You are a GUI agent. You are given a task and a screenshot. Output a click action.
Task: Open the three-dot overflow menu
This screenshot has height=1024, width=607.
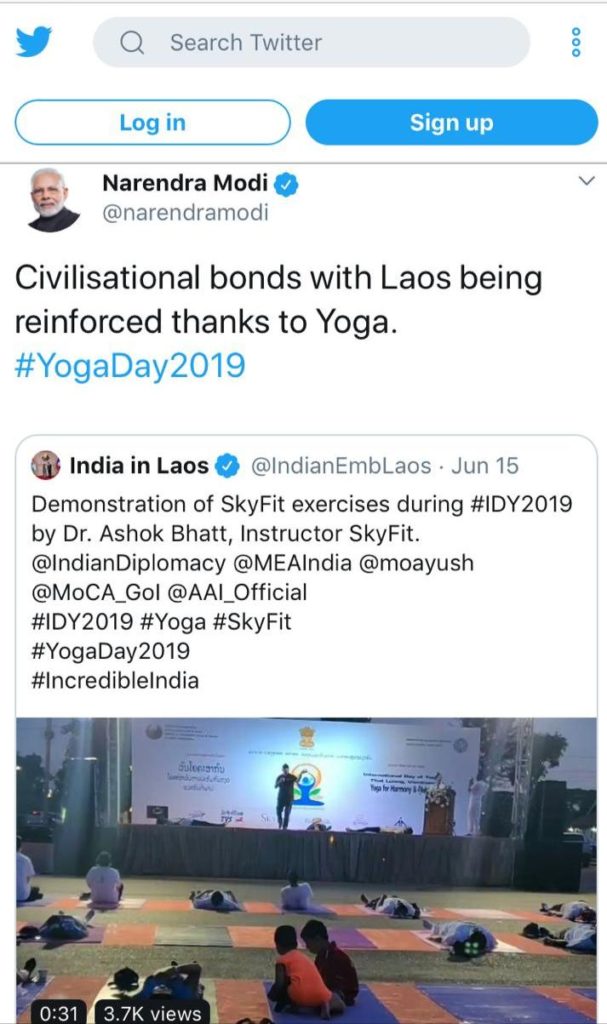point(575,42)
